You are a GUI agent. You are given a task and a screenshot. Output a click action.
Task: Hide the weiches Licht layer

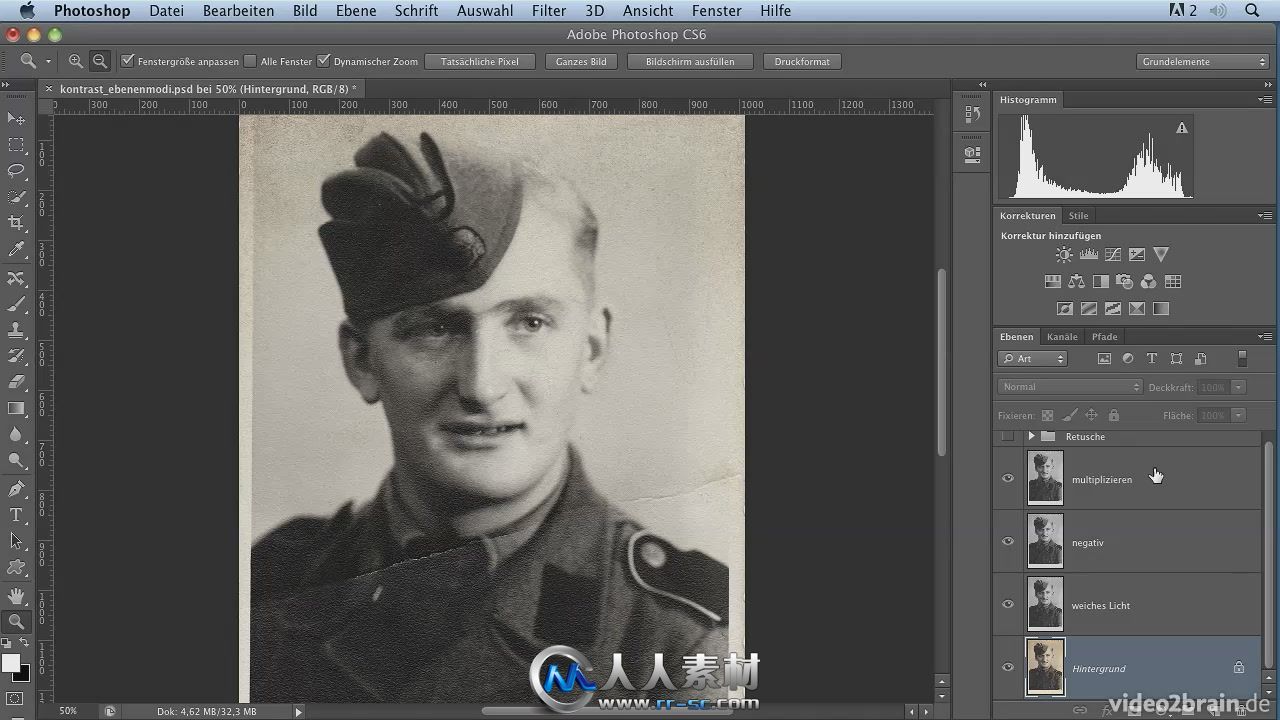pos(1008,604)
